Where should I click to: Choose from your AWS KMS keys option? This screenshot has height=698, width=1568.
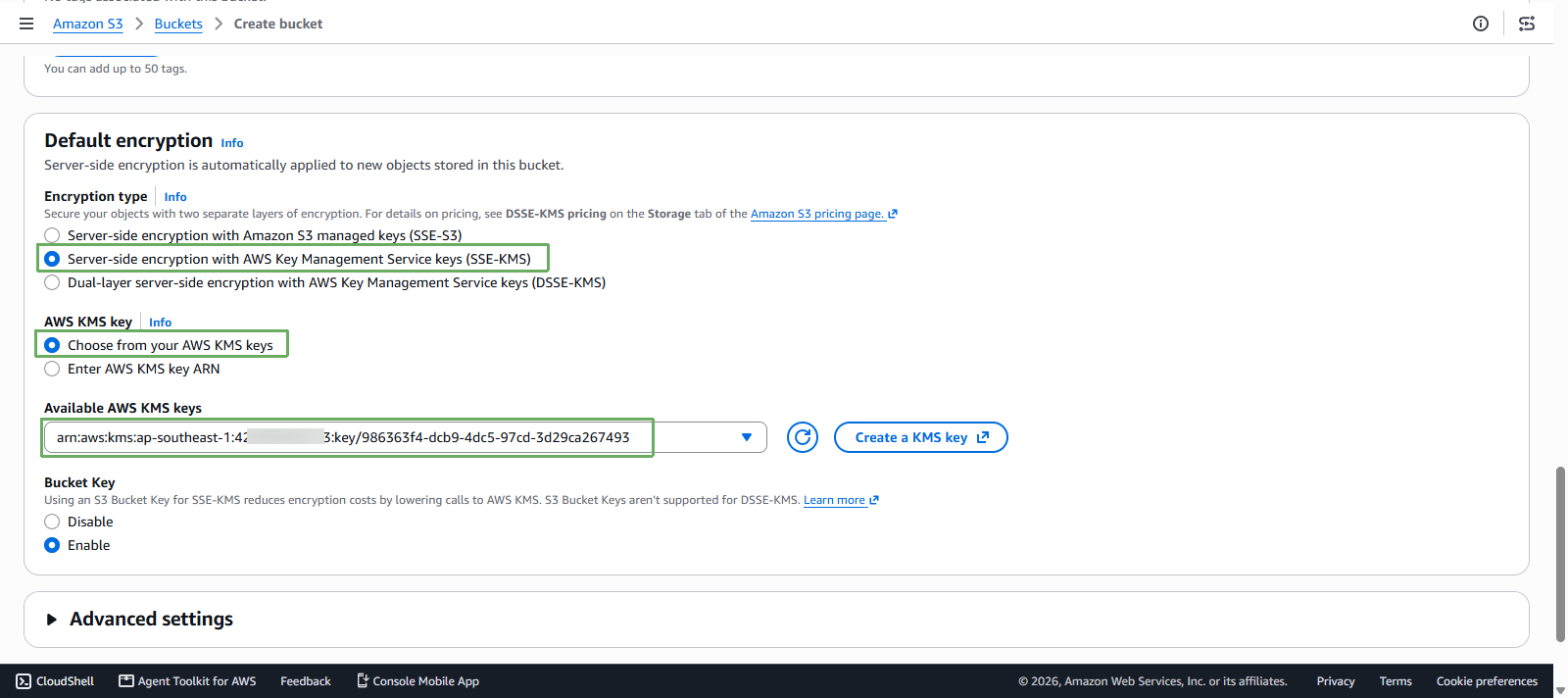point(52,345)
